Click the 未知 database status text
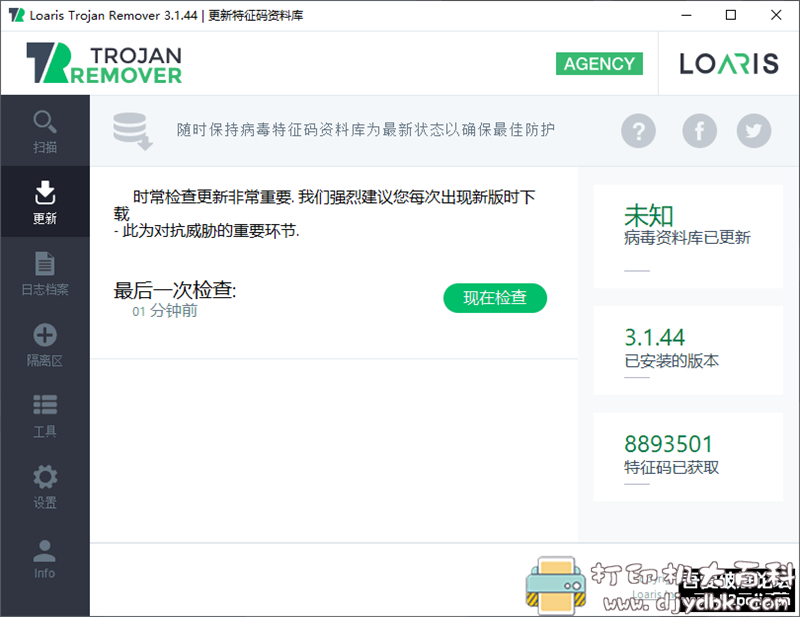Screen dimensions: 800x617 [648, 215]
